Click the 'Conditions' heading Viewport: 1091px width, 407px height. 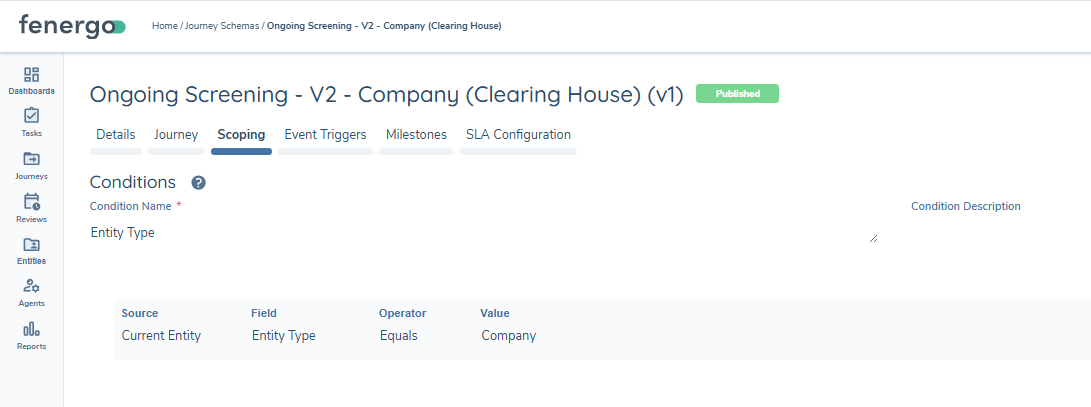click(x=133, y=182)
